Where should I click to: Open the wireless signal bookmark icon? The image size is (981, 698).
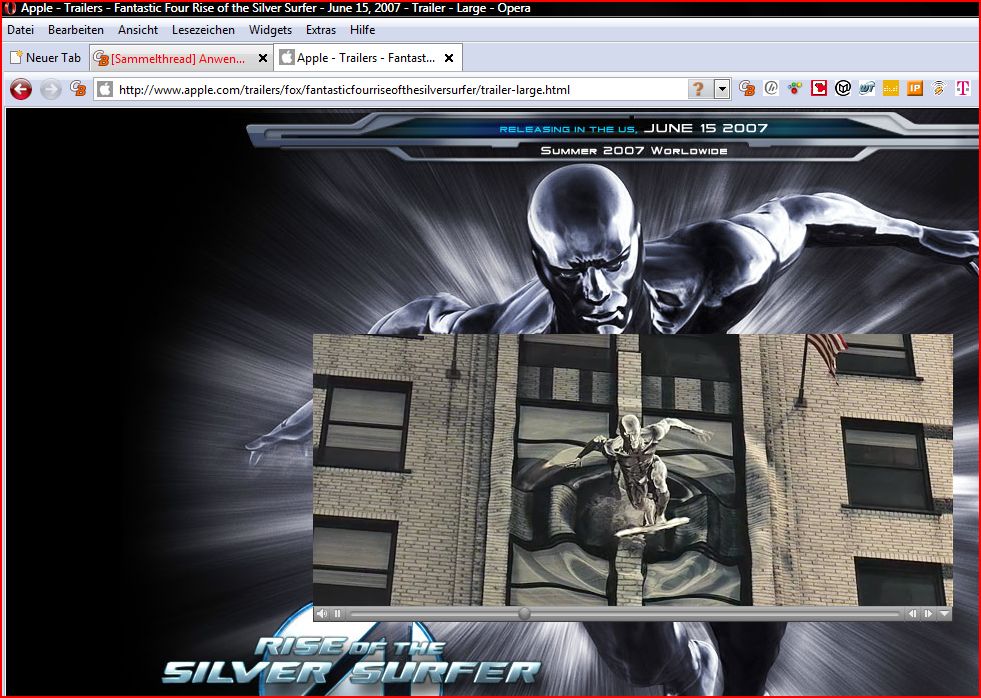pyautogui.click(x=938, y=89)
